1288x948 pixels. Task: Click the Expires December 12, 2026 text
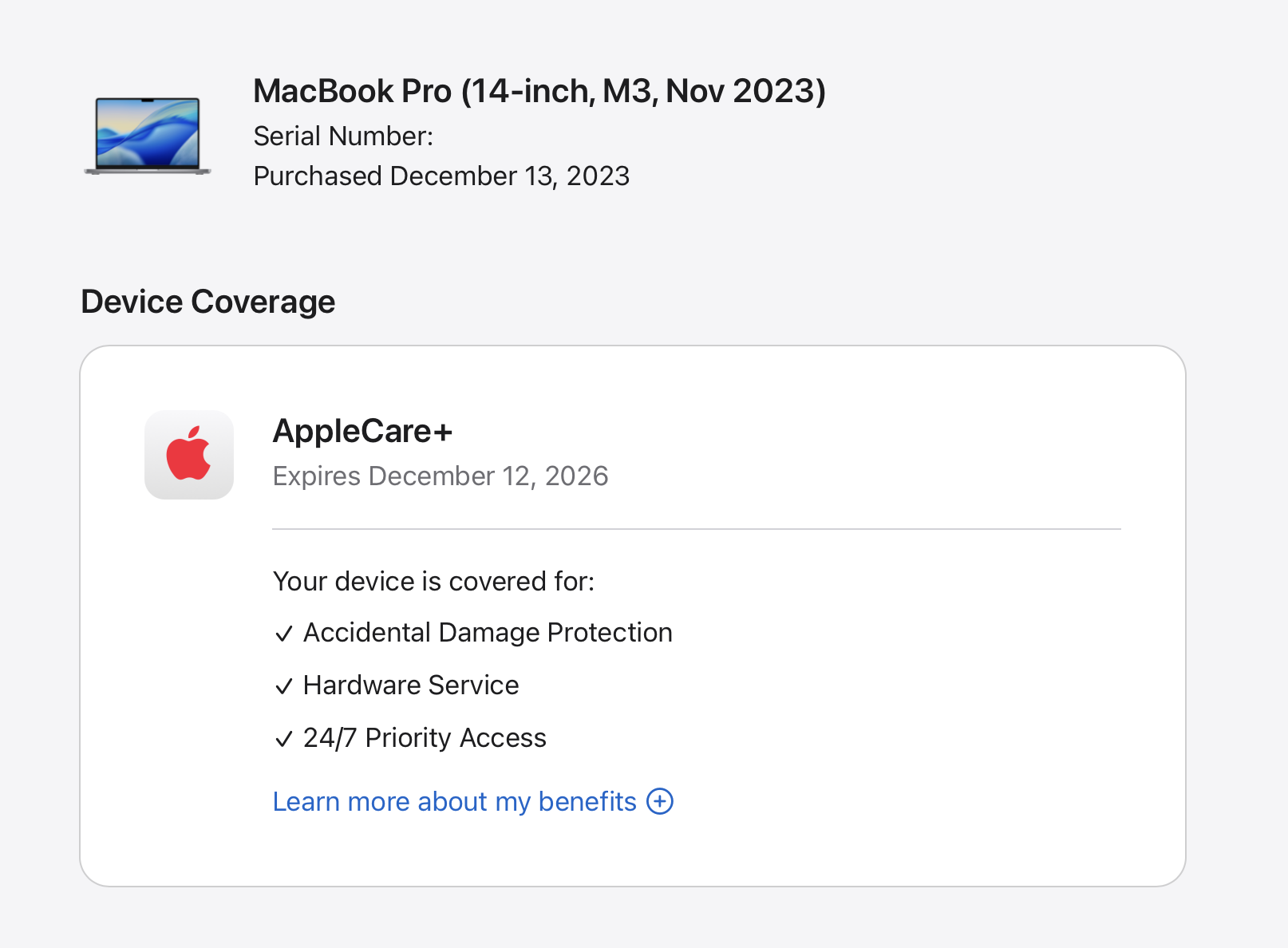point(441,476)
